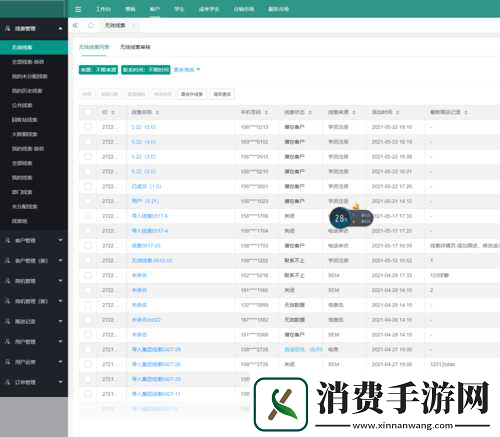
Task: Open the floating round 28 widget
Action: point(340,218)
